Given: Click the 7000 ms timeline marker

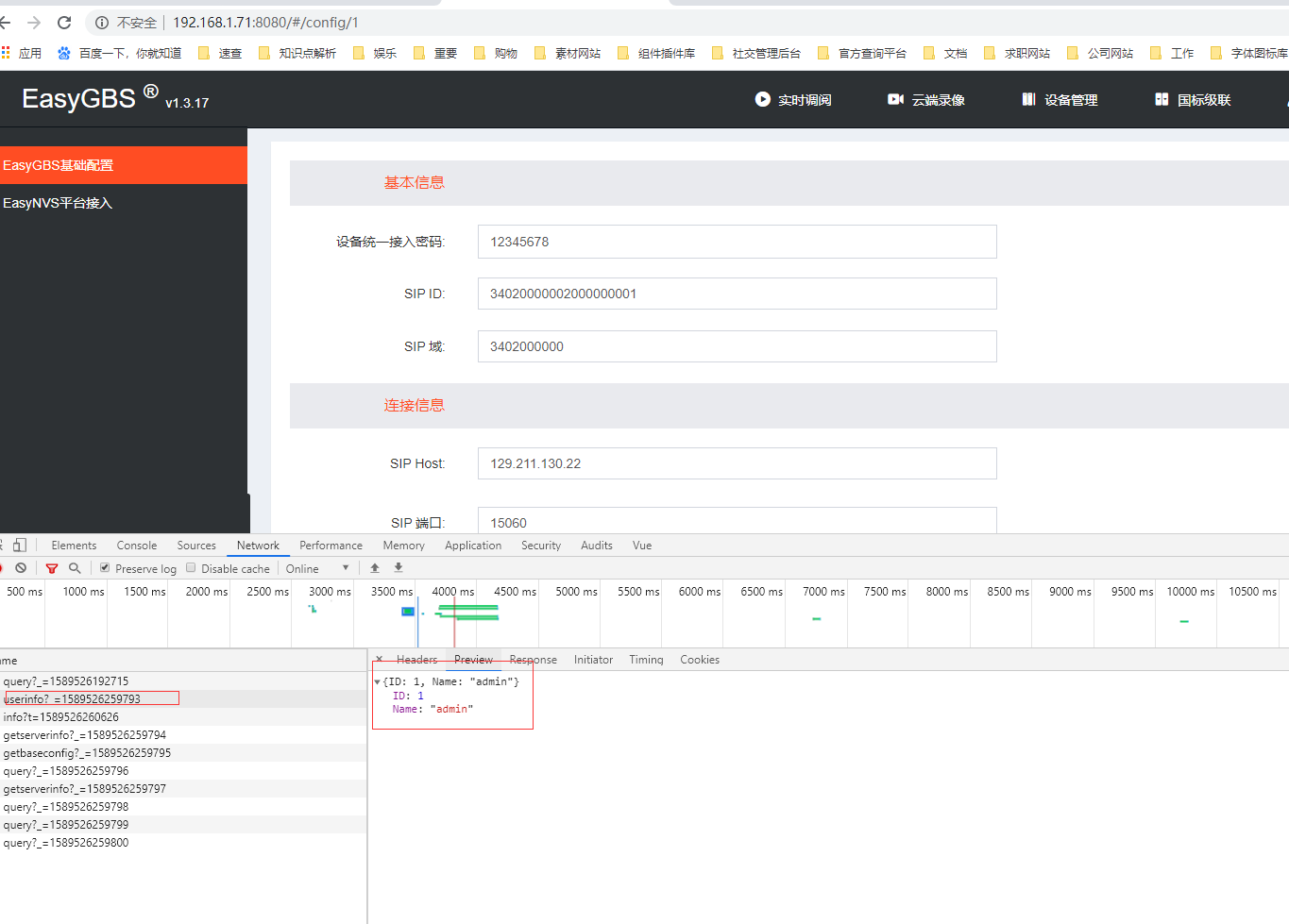Looking at the screenshot, I should pos(823,592).
